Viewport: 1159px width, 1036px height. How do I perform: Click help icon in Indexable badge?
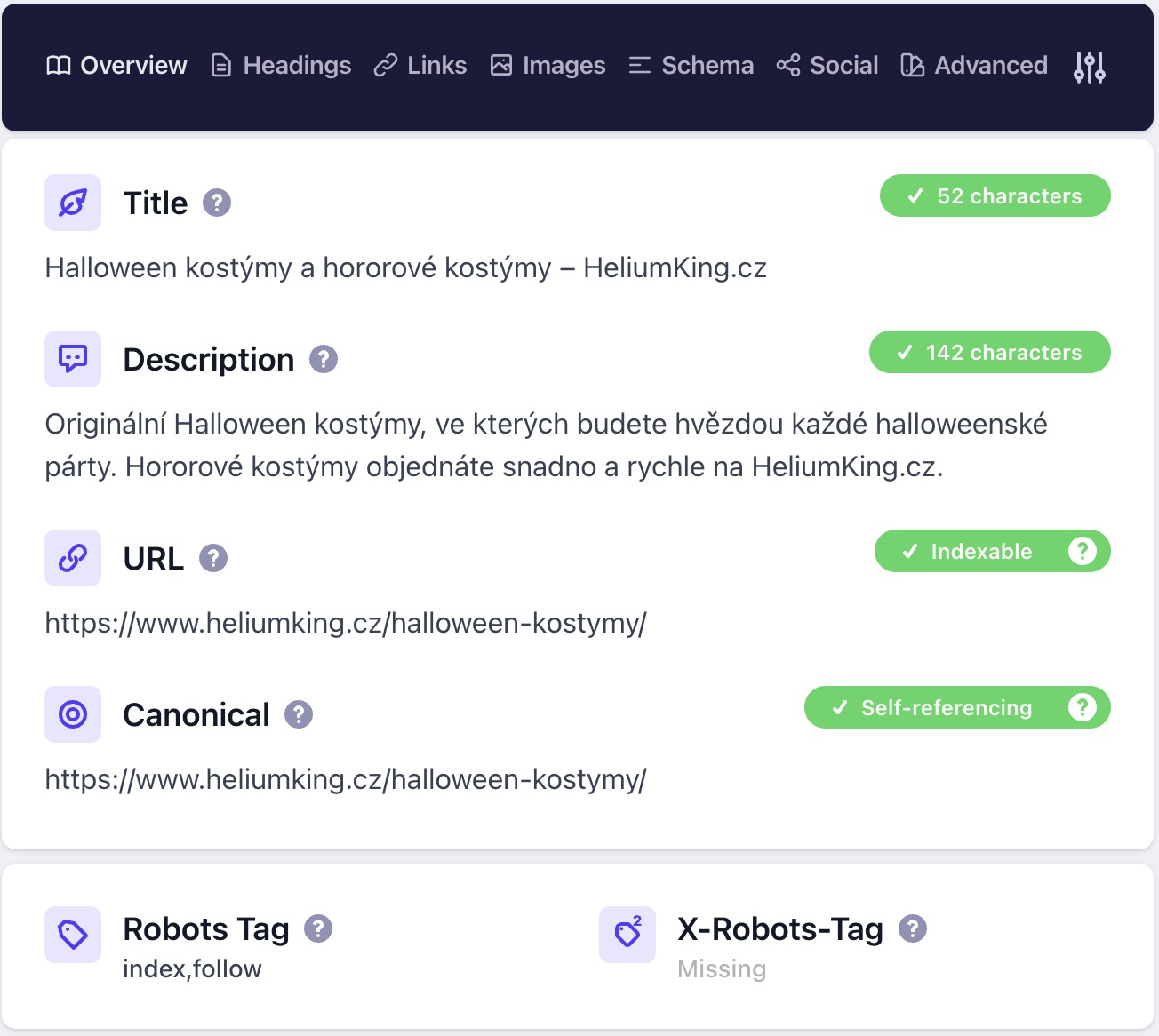tap(1083, 551)
